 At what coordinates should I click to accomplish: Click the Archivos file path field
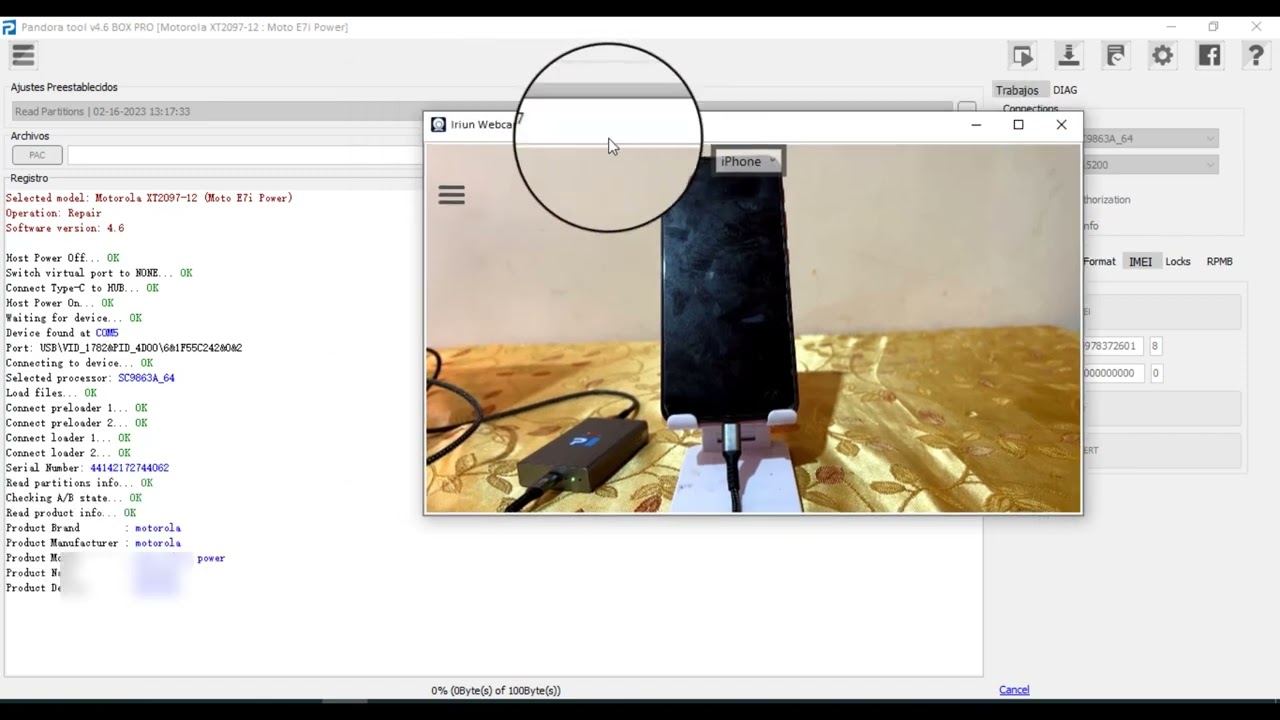pos(245,155)
